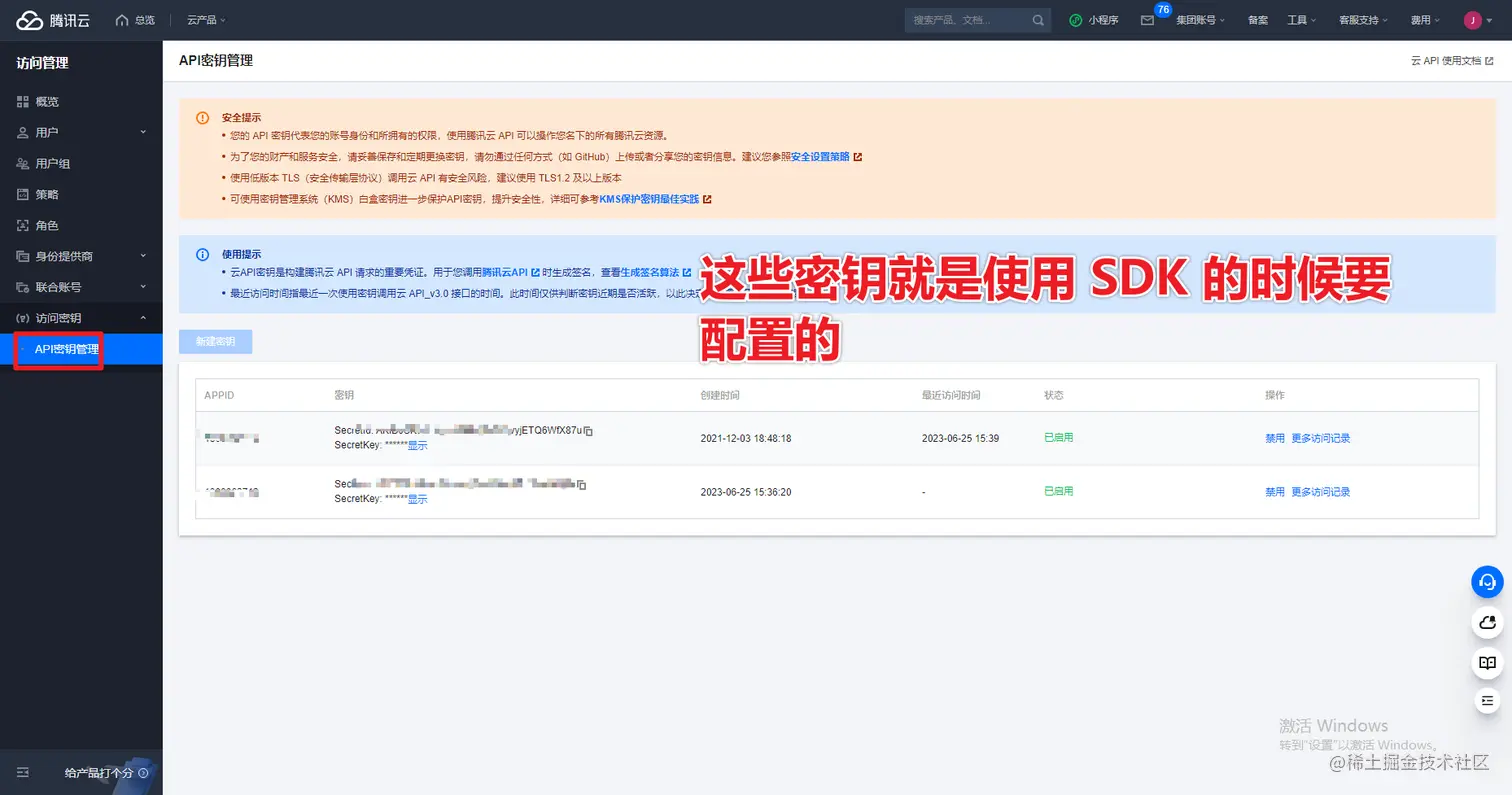Click the 最近访问时间 column header

(951, 395)
